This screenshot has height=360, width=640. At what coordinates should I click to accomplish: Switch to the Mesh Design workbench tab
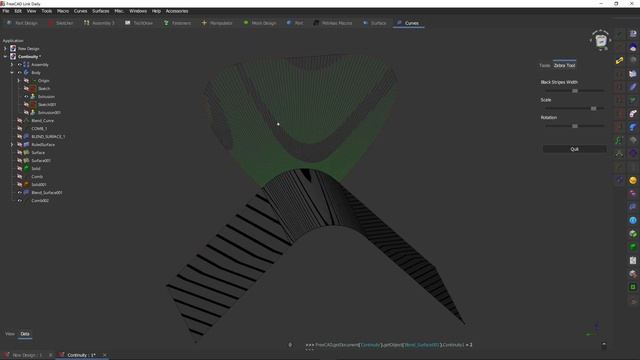pos(260,23)
